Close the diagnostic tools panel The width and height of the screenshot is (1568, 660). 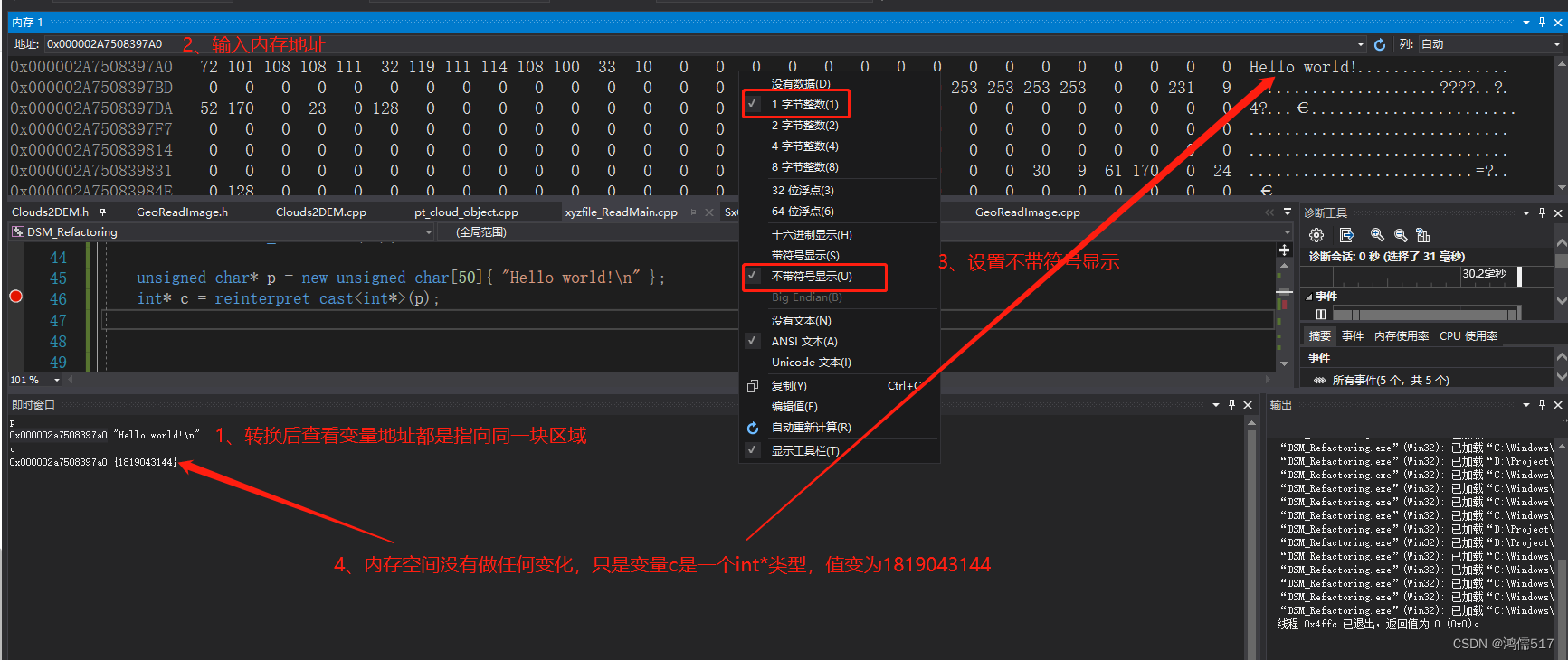[1557, 212]
